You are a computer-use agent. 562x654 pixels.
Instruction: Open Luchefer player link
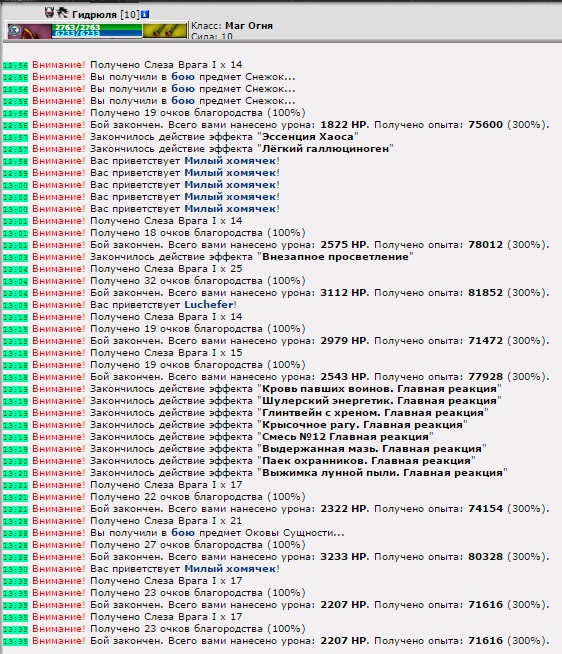tap(209, 305)
